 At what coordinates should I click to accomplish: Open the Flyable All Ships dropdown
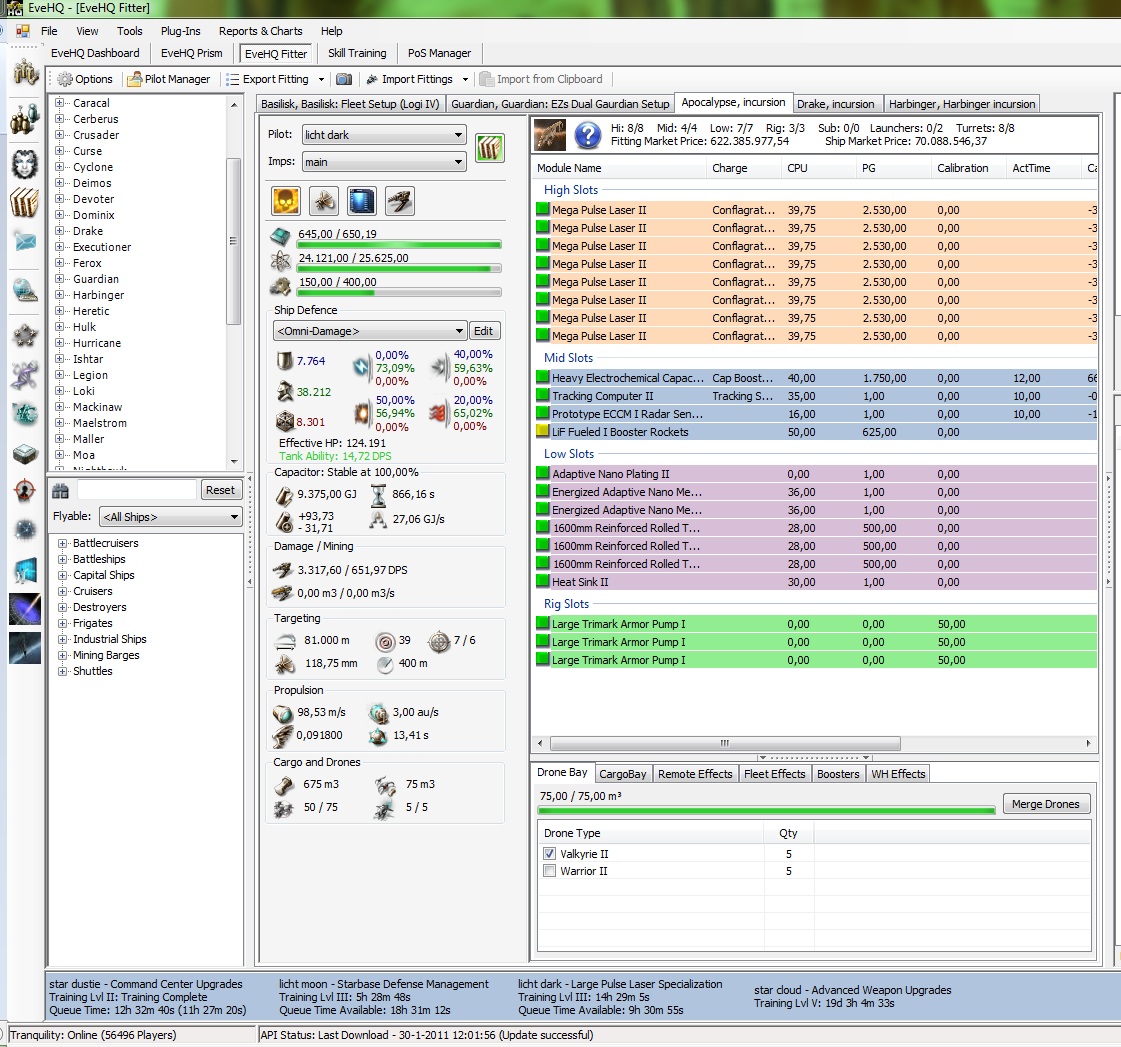171,517
